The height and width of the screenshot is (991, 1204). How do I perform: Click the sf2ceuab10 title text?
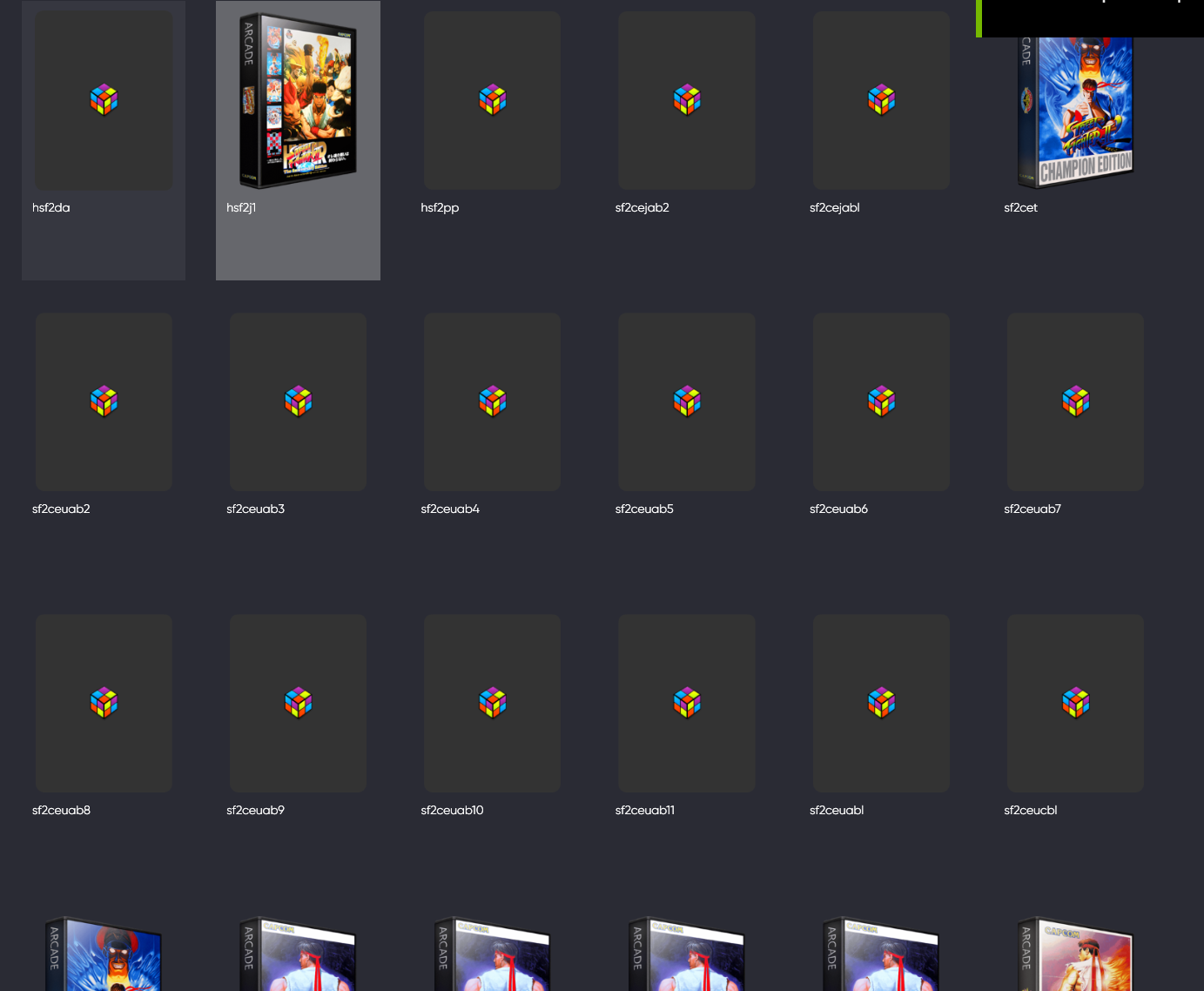tap(452, 811)
